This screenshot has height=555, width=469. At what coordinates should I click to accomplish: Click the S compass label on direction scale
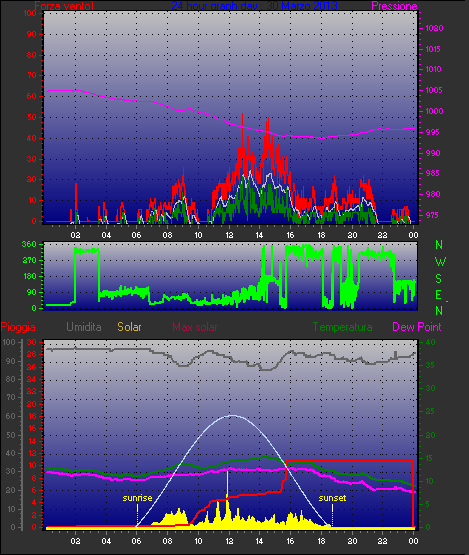(x=439, y=279)
